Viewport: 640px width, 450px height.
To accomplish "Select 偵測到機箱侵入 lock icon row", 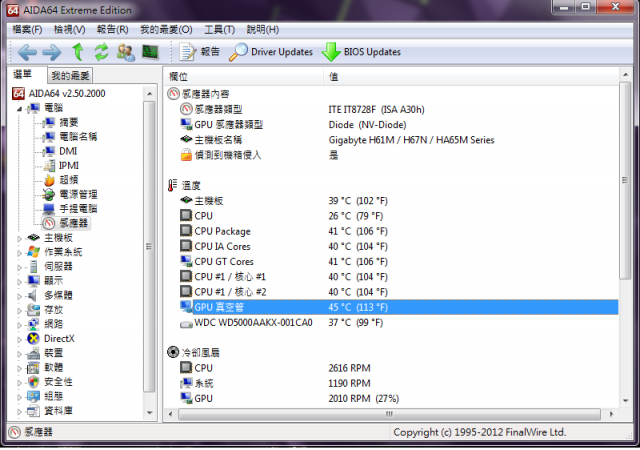I will click(392, 155).
